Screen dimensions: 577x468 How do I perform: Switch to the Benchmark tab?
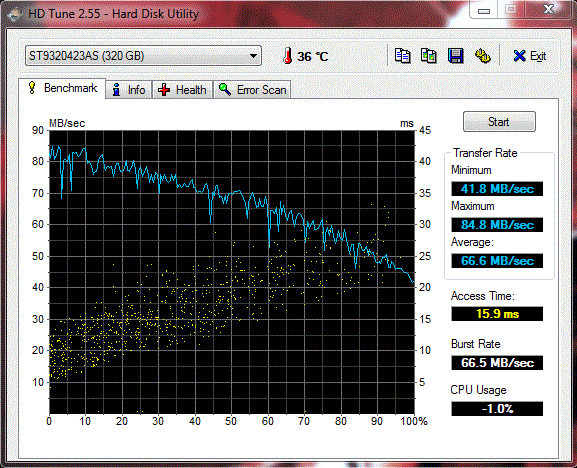pos(62,88)
